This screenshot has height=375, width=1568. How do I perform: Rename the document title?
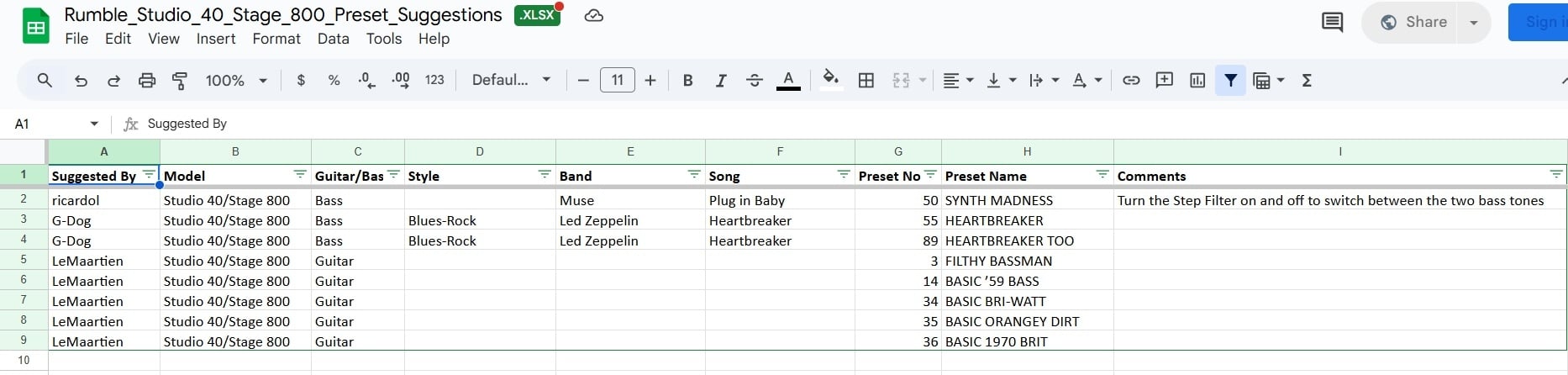[x=283, y=15]
